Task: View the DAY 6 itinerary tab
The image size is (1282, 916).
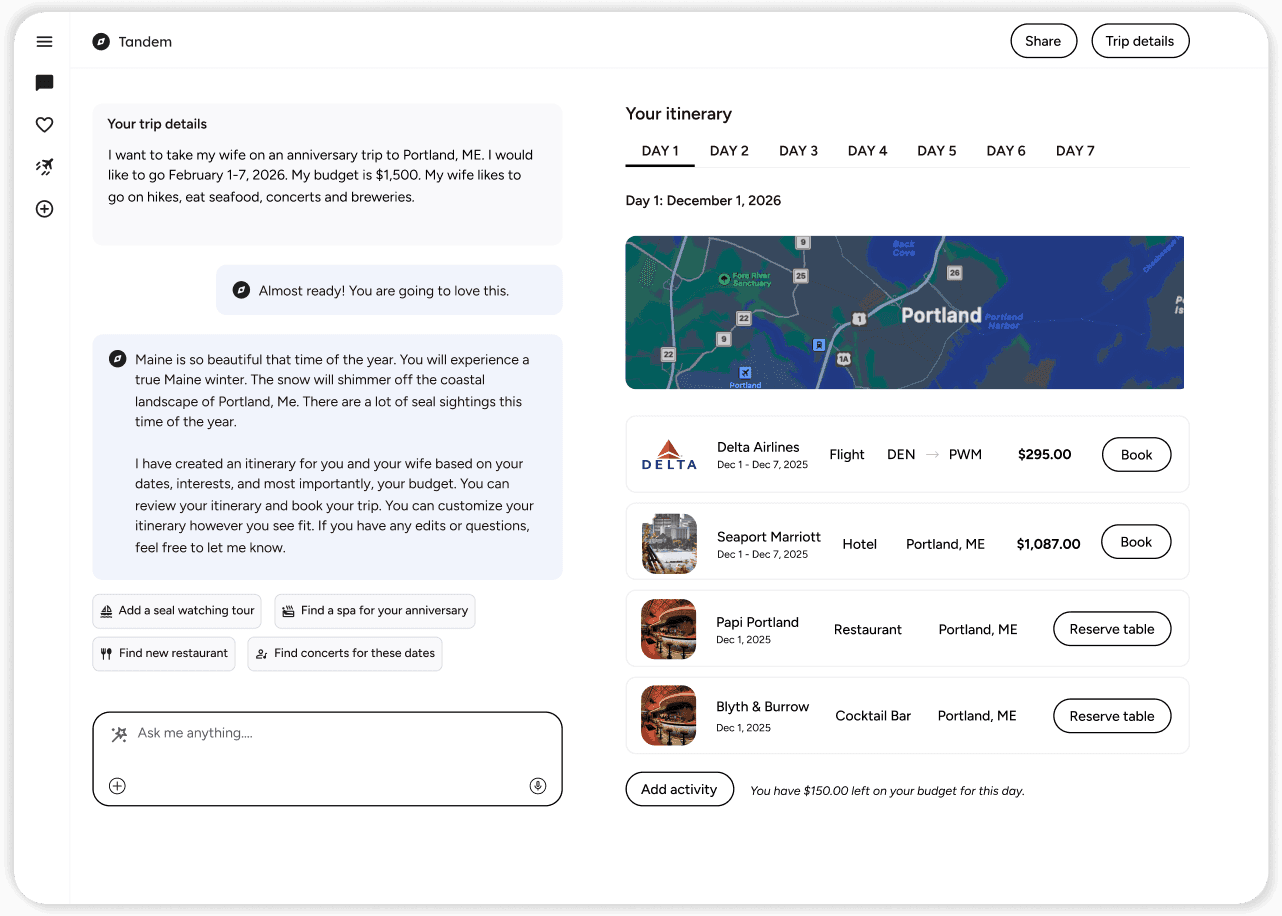Action: tap(1006, 151)
